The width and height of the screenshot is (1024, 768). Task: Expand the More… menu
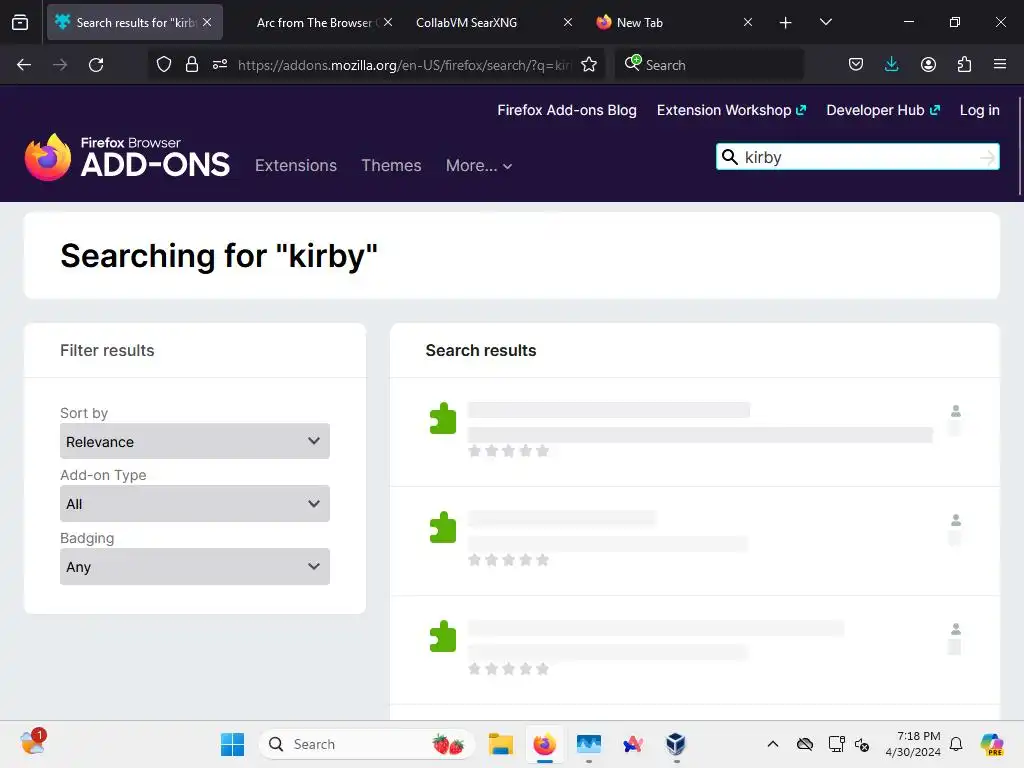[x=479, y=166]
